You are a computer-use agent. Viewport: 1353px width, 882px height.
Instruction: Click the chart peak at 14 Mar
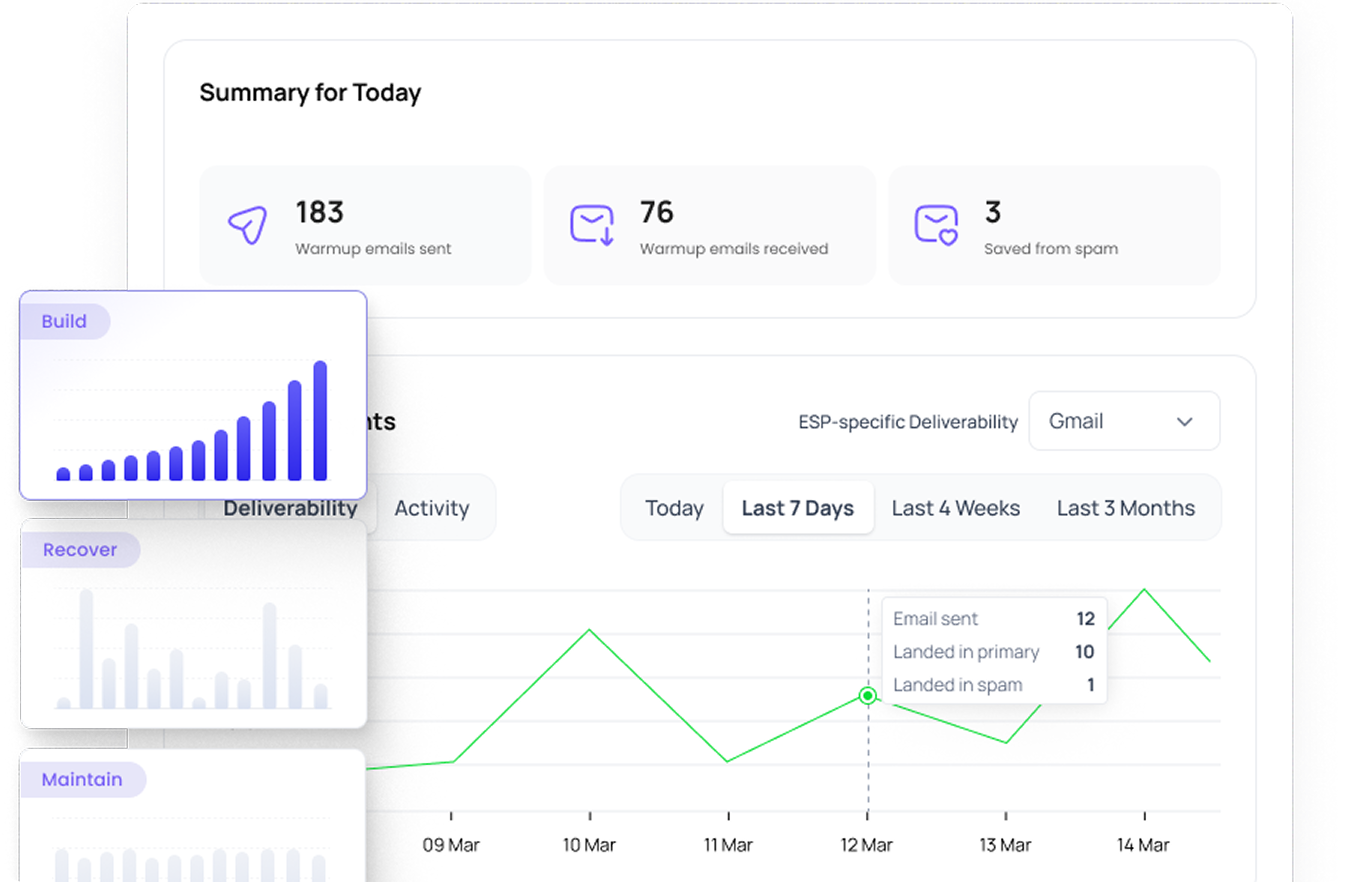pos(1143,589)
